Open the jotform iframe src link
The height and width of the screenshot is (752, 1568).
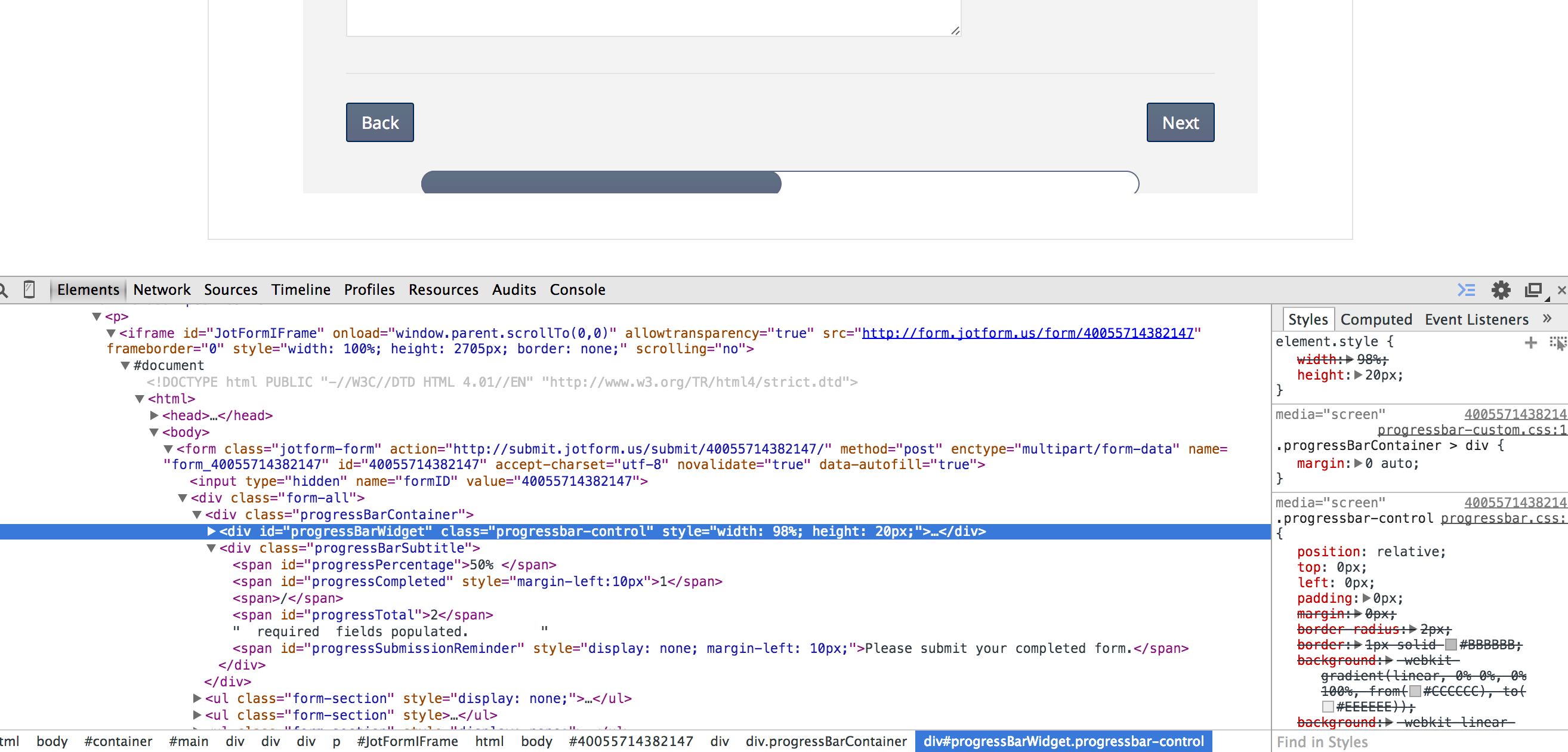point(1027,333)
